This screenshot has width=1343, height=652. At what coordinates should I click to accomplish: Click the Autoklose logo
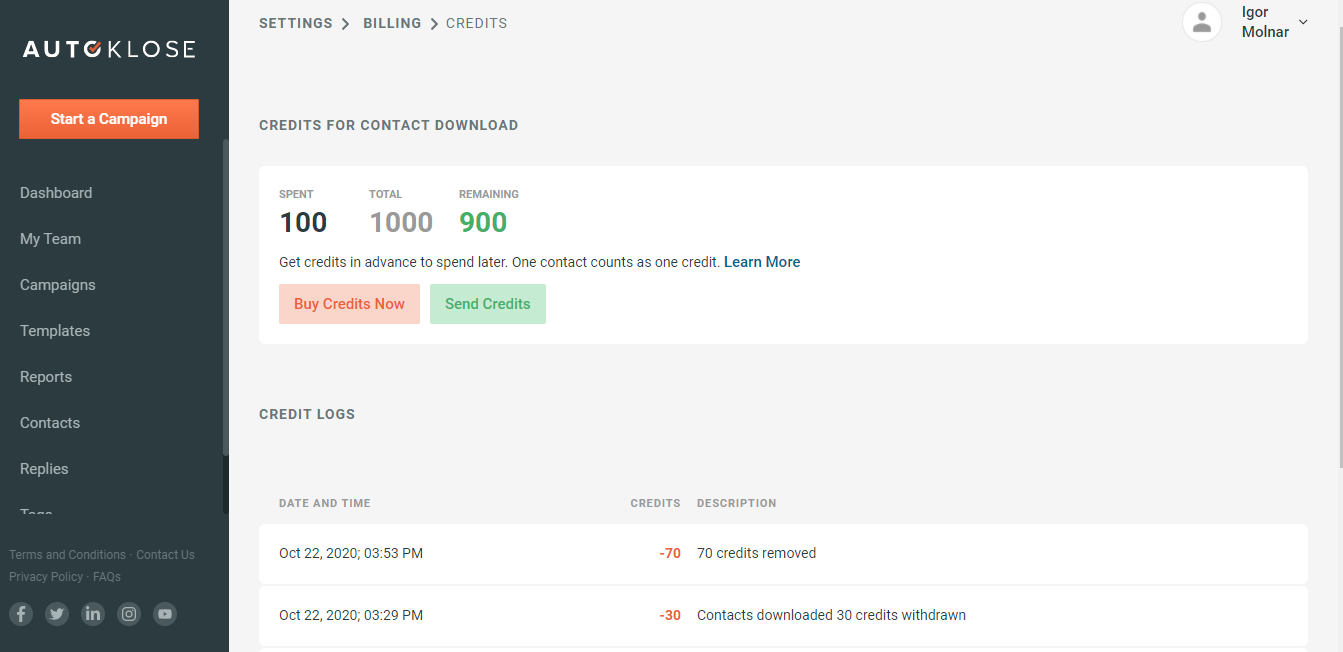coord(109,49)
